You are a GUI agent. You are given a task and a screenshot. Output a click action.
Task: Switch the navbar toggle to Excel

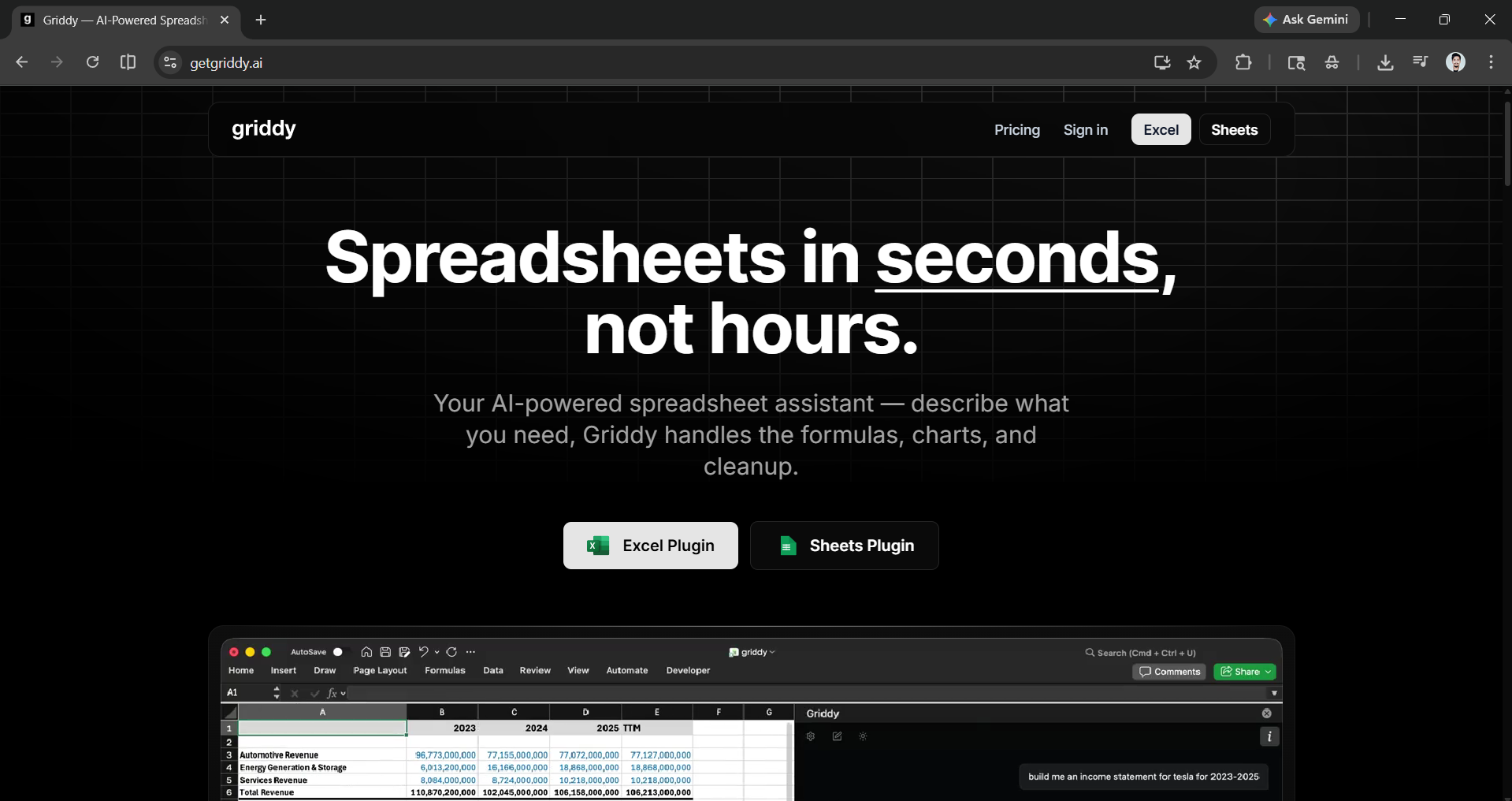1161,130
